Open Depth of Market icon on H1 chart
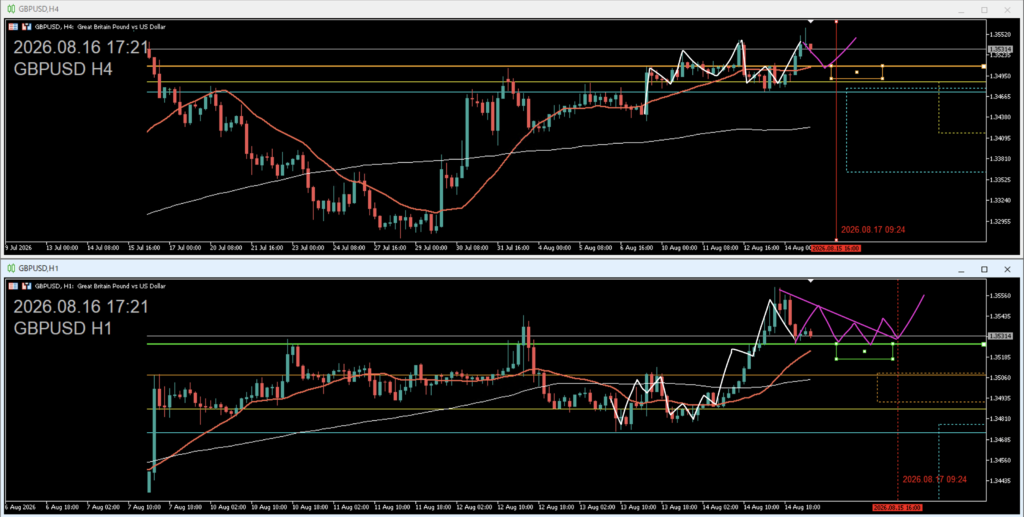This screenshot has height=517, width=1024. click(x=27, y=286)
